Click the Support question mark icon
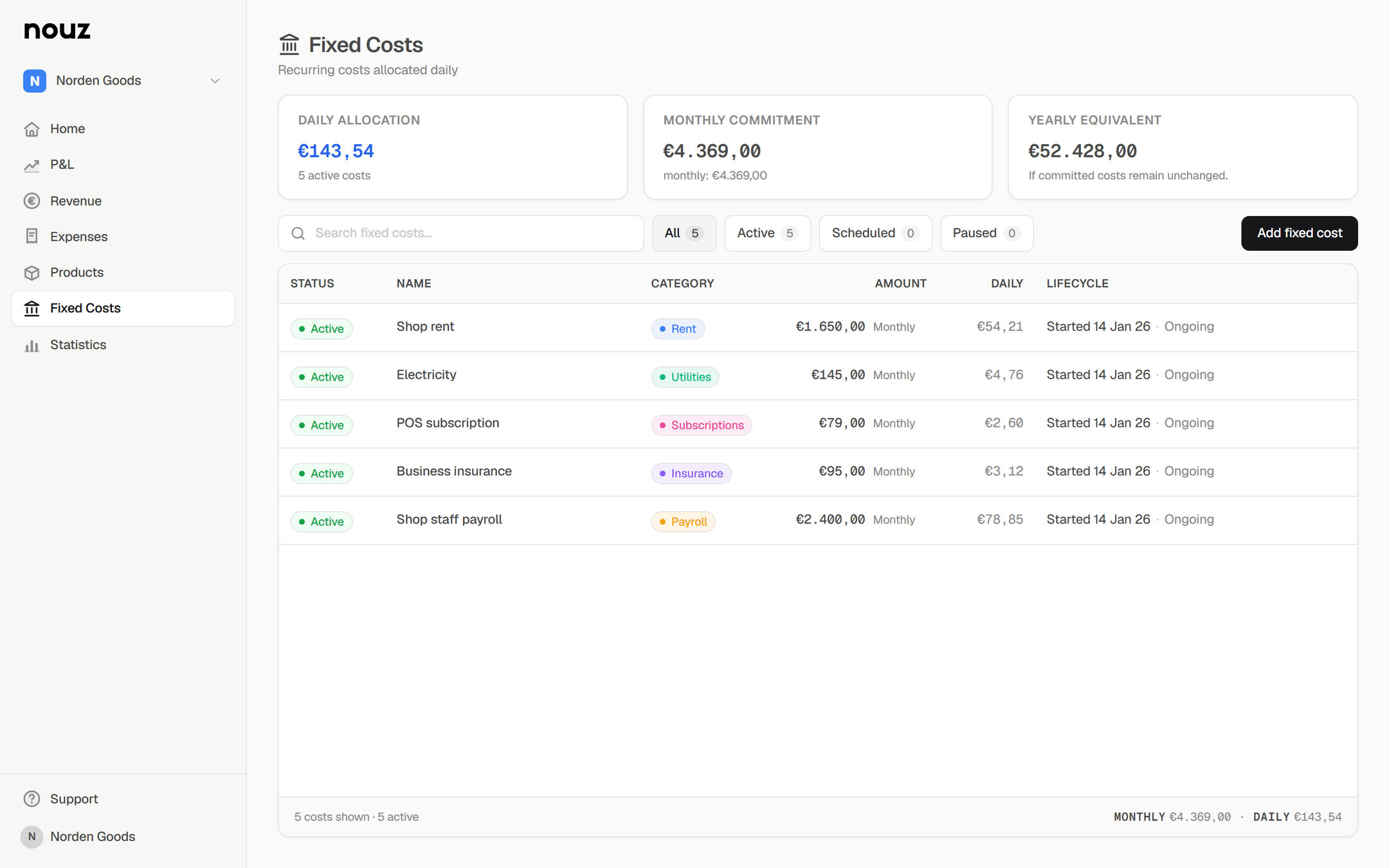 click(32, 799)
